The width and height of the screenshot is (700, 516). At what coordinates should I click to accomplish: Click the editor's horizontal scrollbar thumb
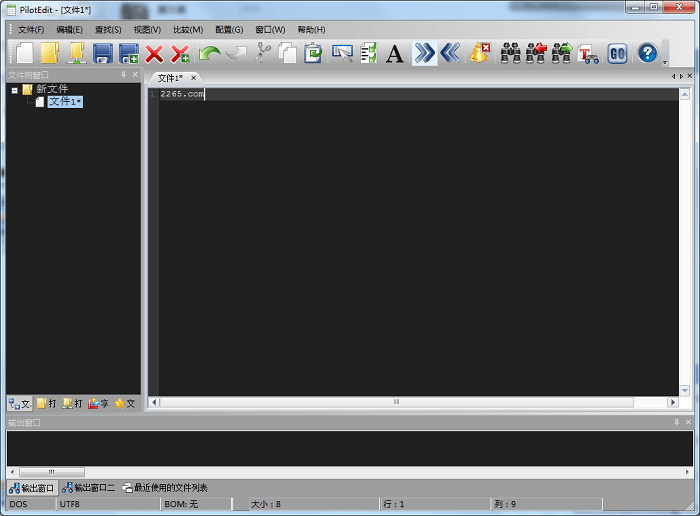tap(396, 402)
